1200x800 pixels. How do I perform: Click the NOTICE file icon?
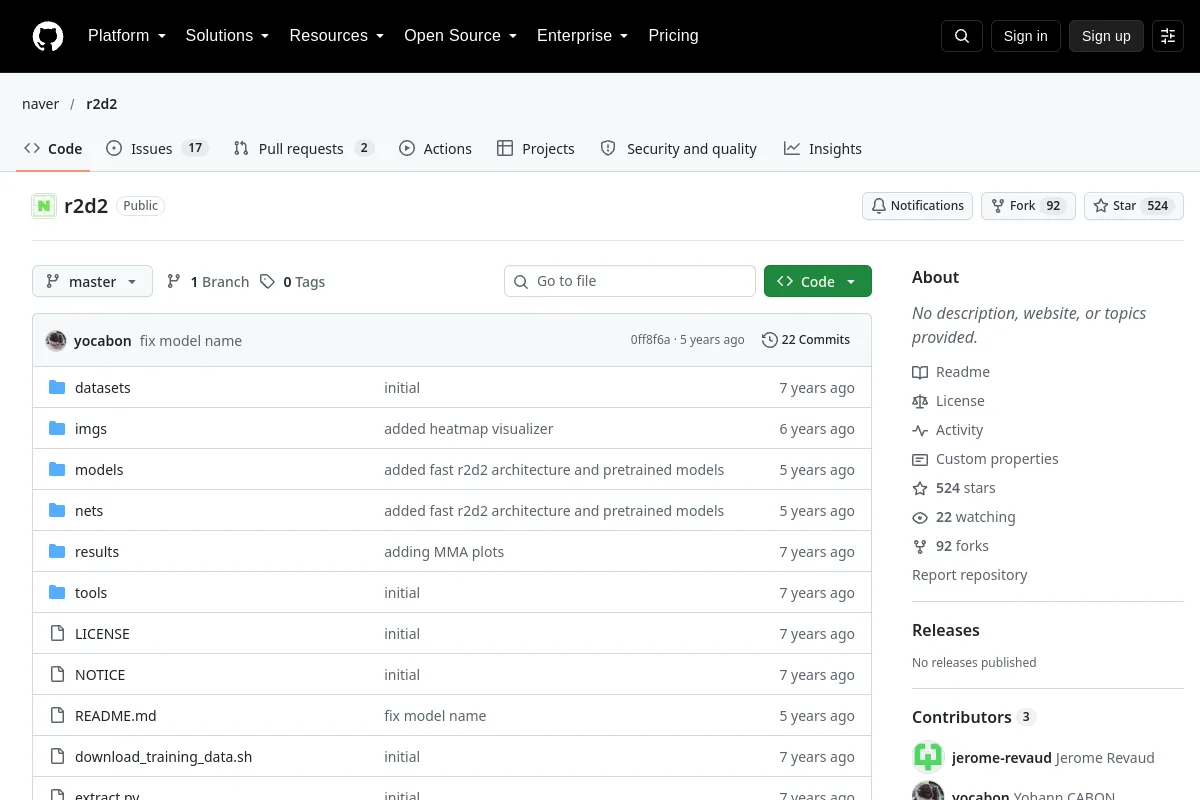click(57, 674)
